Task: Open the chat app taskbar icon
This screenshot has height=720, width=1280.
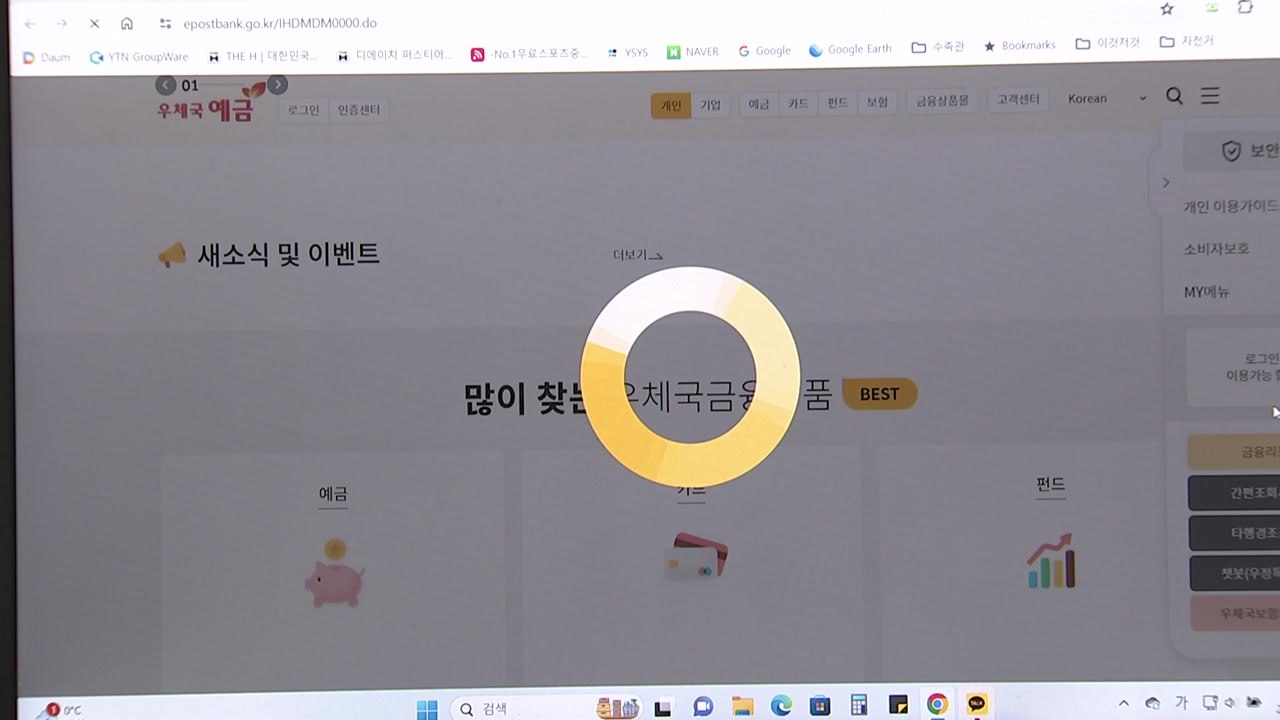Action: coord(703,706)
